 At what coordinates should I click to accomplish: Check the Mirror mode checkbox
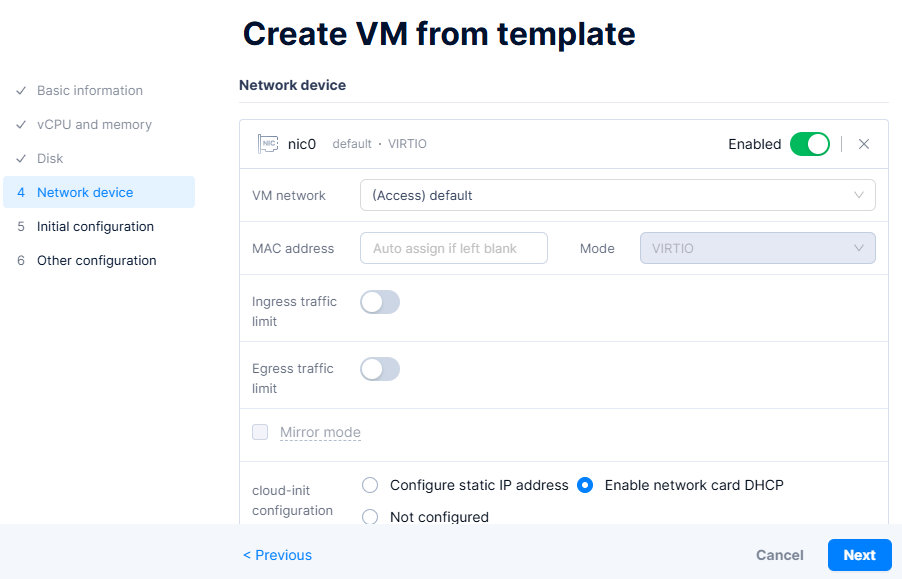click(260, 432)
